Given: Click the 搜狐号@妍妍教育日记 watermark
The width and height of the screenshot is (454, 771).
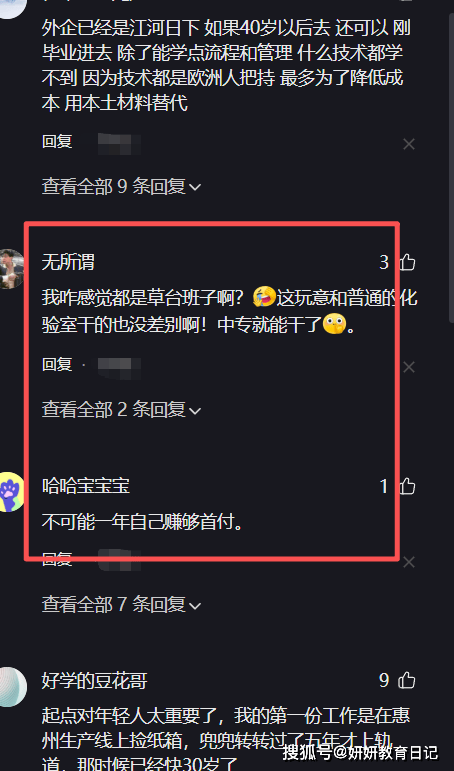Looking at the screenshot, I should pyautogui.click(x=360, y=752).
